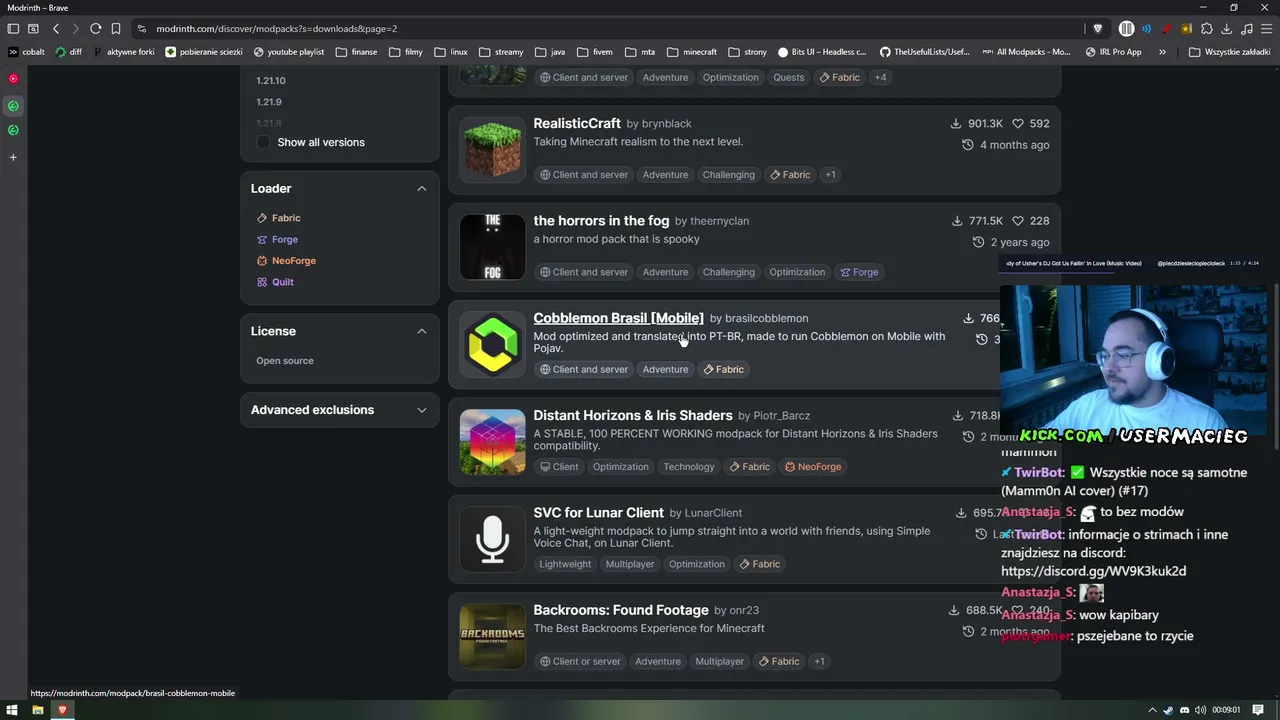Open Backrooms: Found Footage logo

tap(492, 635)
